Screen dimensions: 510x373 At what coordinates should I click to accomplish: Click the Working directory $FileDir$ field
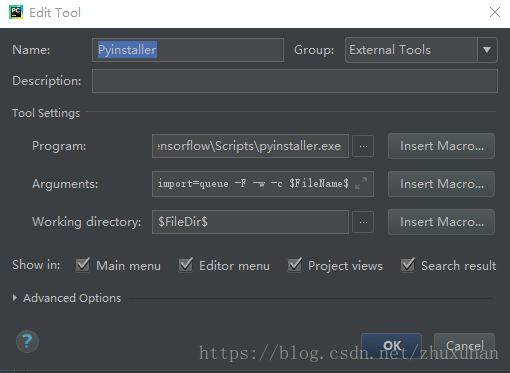click(250, 222)
